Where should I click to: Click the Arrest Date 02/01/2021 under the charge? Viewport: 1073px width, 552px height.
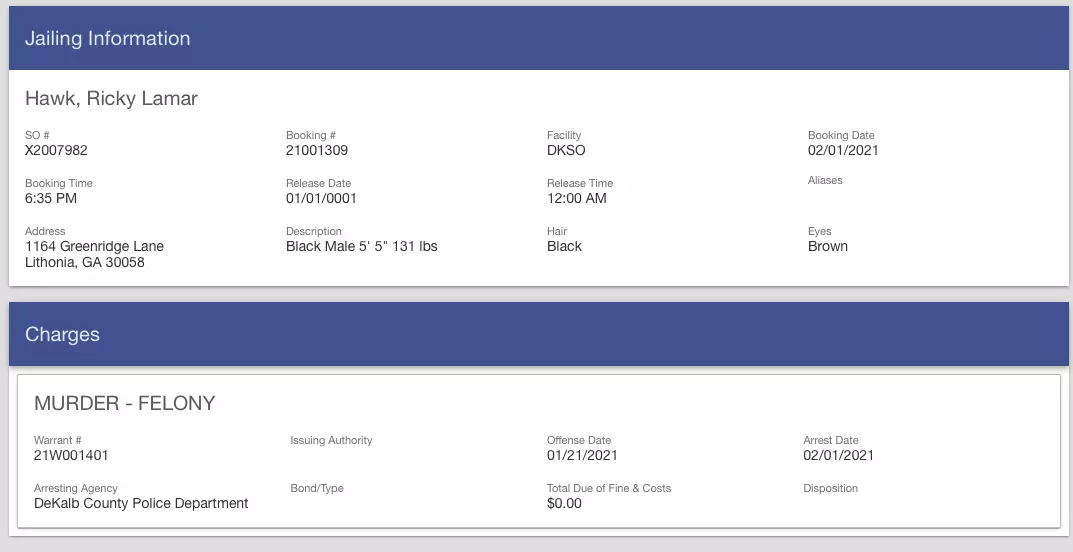click(839, 456)
